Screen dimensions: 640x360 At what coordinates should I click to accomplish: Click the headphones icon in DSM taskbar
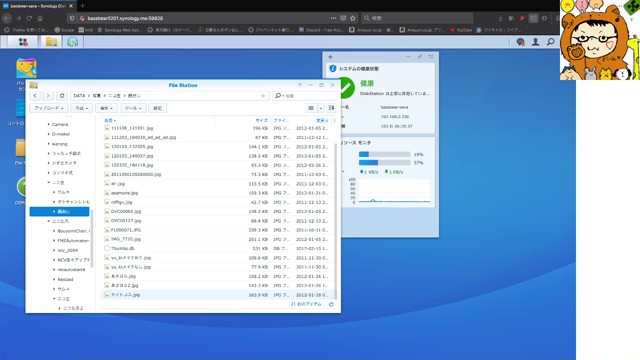click(73, 42)
